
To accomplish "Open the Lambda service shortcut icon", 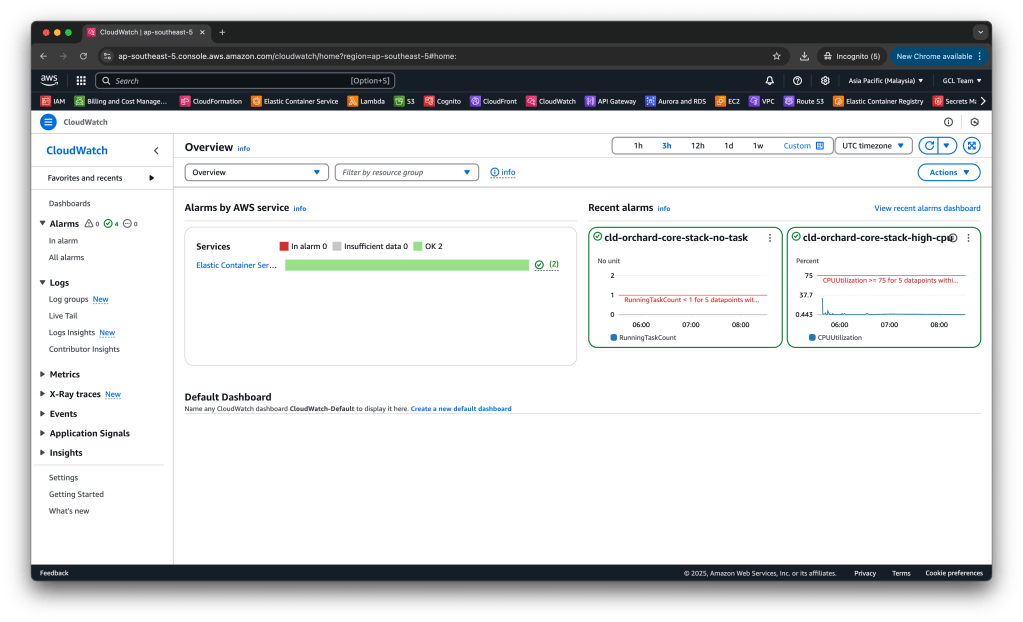I will 353,101.
